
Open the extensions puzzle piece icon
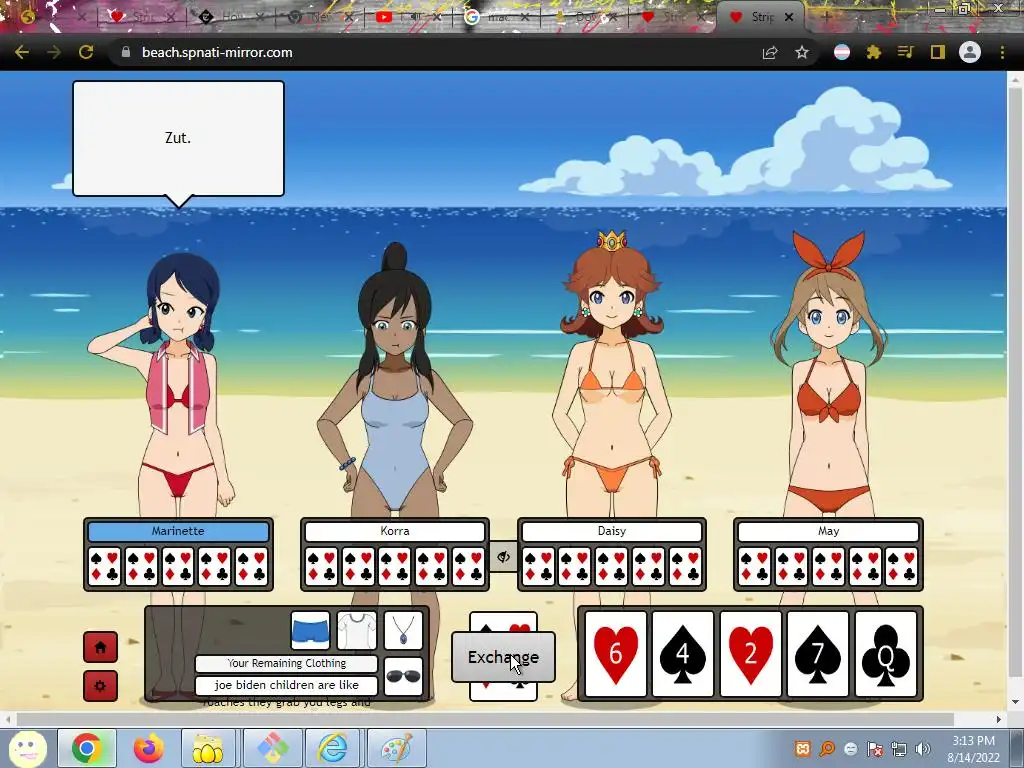[x=874, y=52]
